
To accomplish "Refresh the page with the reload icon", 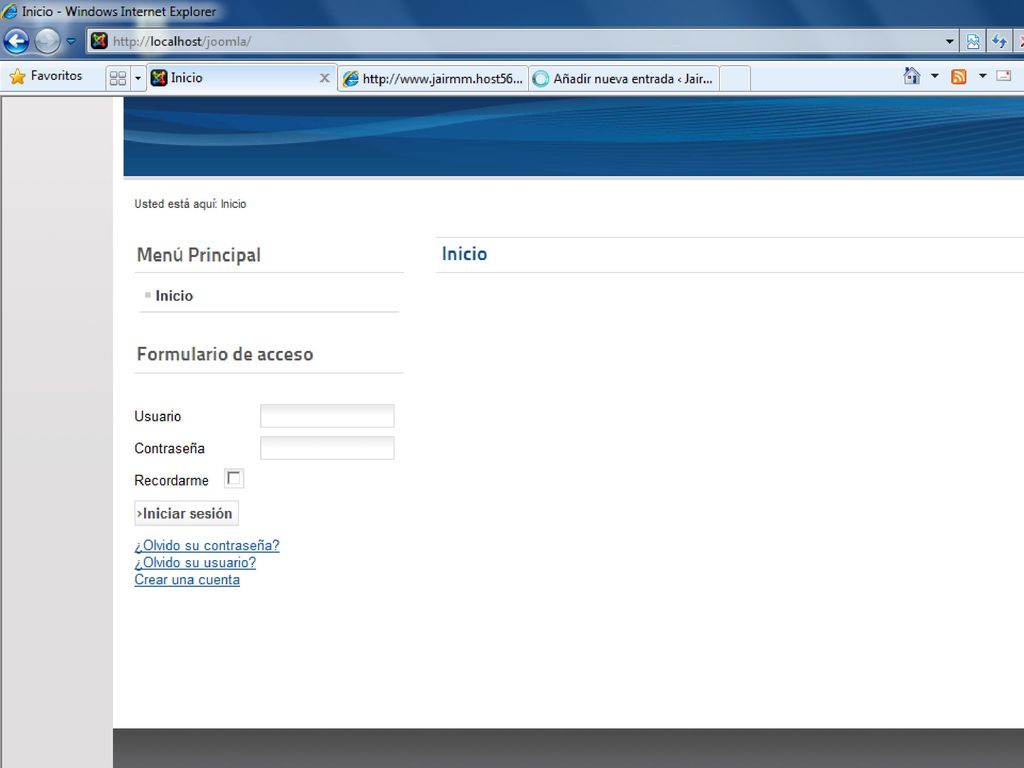I will pos(999,41).
